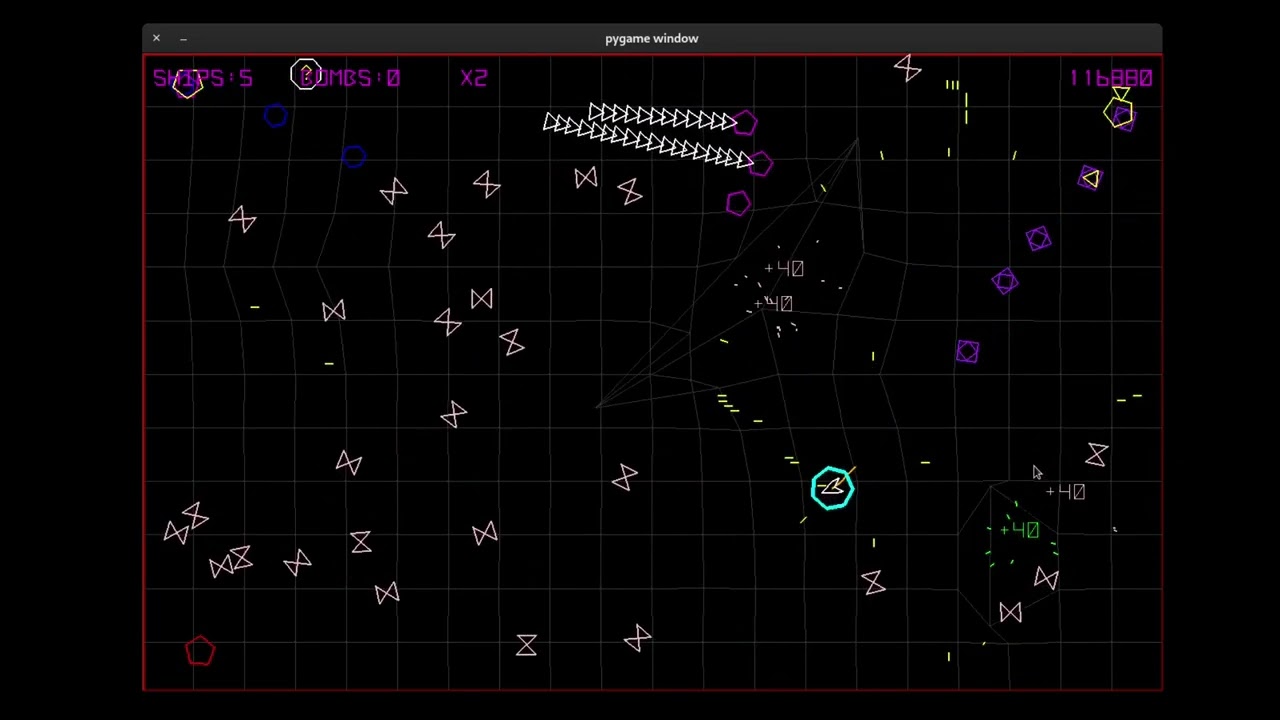The height and width of the screenshot is (720, 1280).
Task: Click the pinwheel enemy closest to the mouse cursor
Action: tap(1096, 455)
